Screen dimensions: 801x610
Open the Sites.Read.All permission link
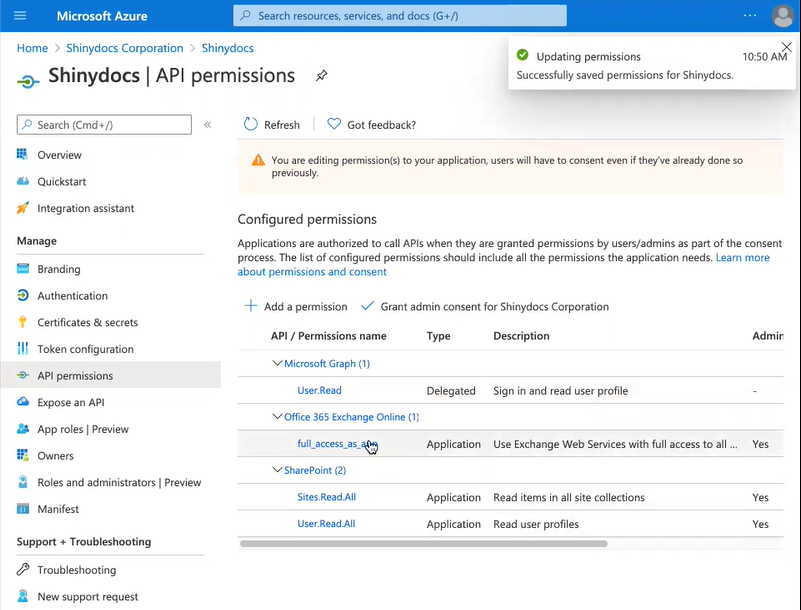326,497
